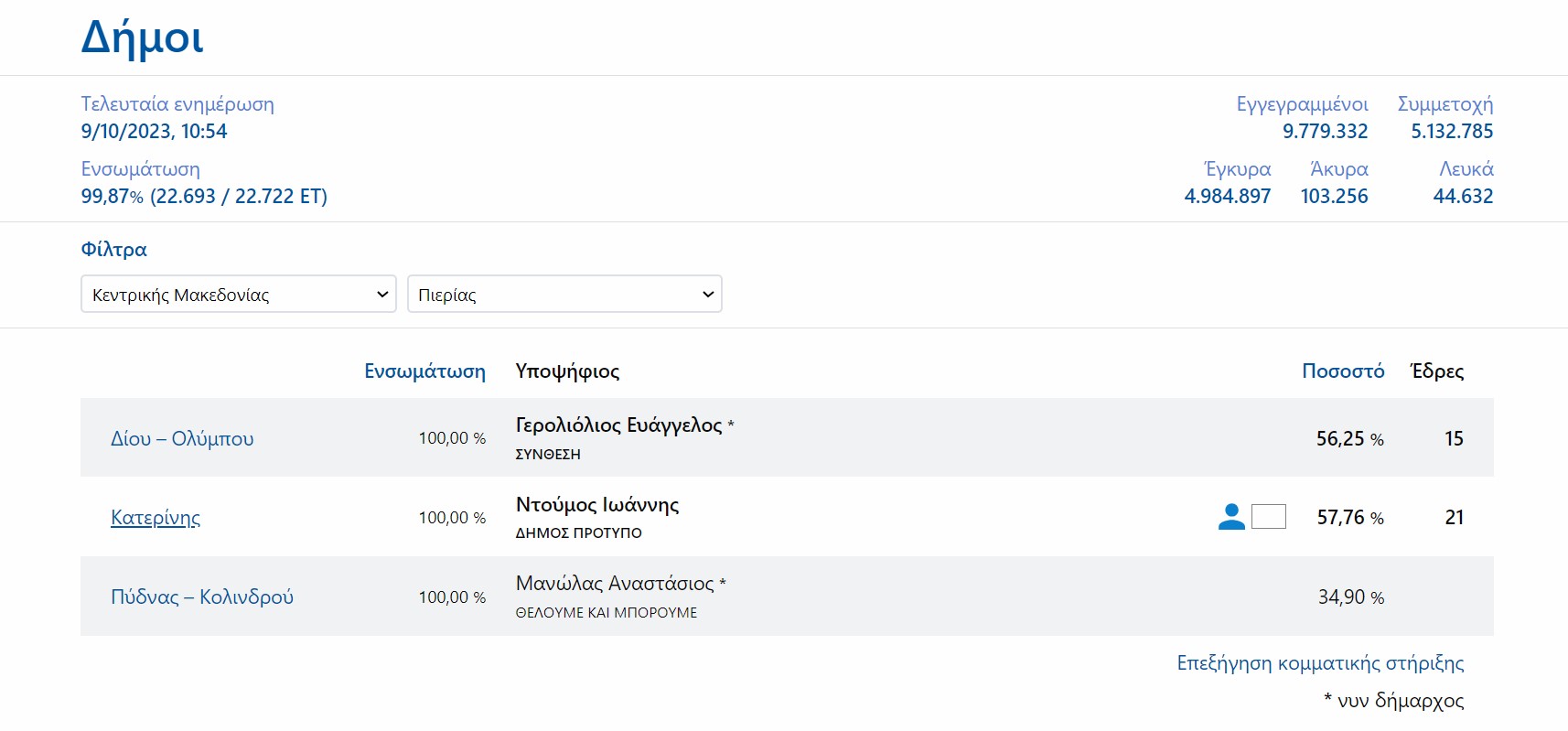1568x731 pixels.
Task: Sort by the Ποσοστό column header
Action: (x=1342, y=371)
